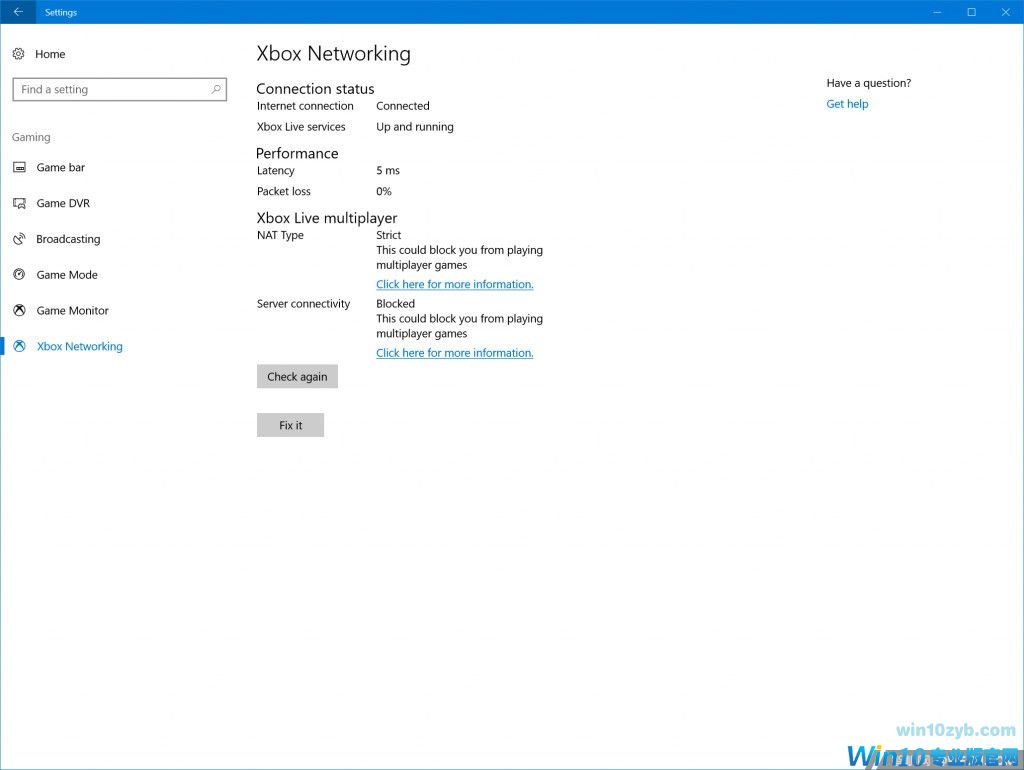Viewport: 1024px width, 770px height.
Task: Click the back arrow in the title bar
Action: click(17, 11)
